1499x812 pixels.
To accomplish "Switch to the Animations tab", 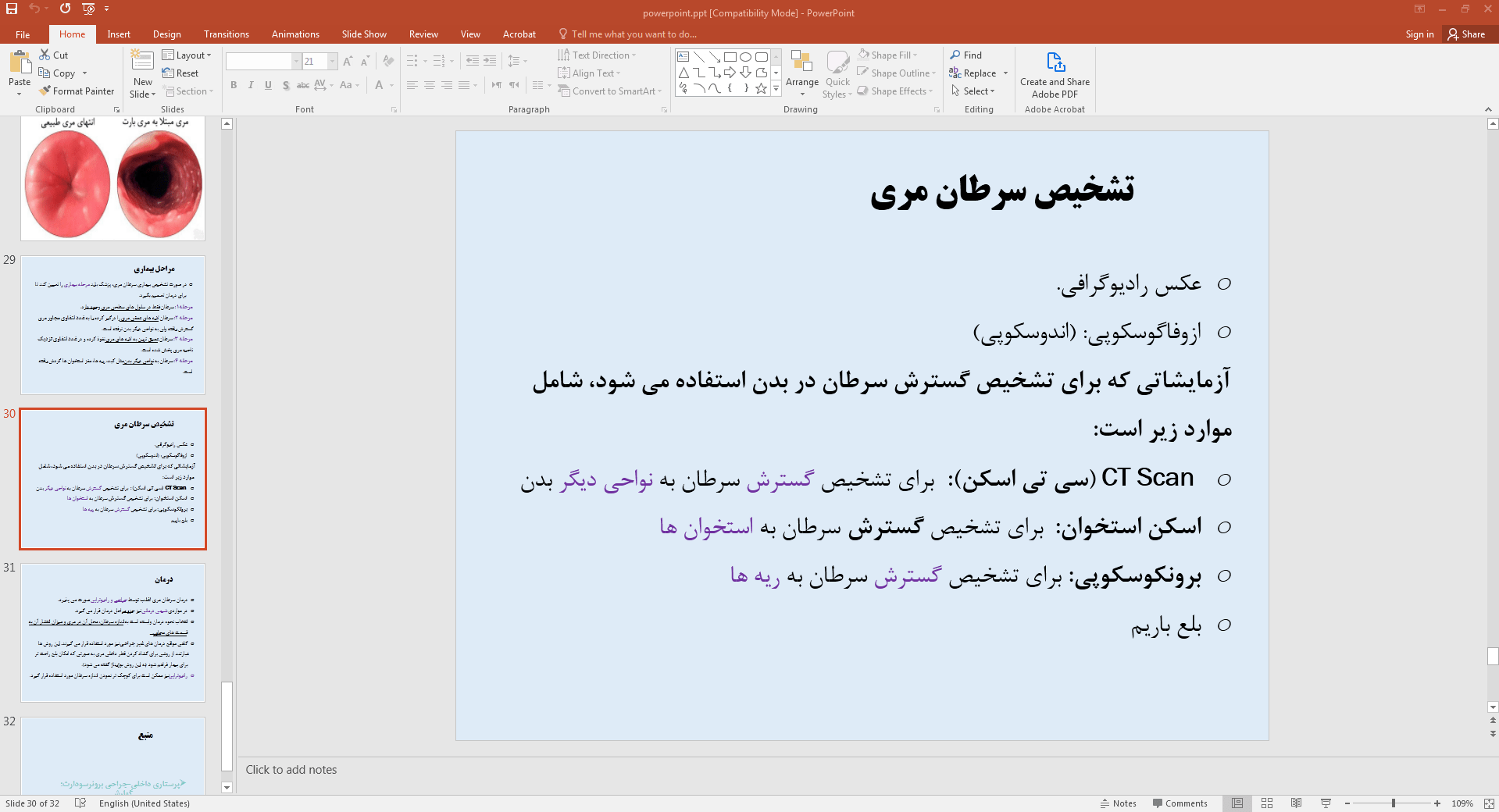I will click(295, 34).
